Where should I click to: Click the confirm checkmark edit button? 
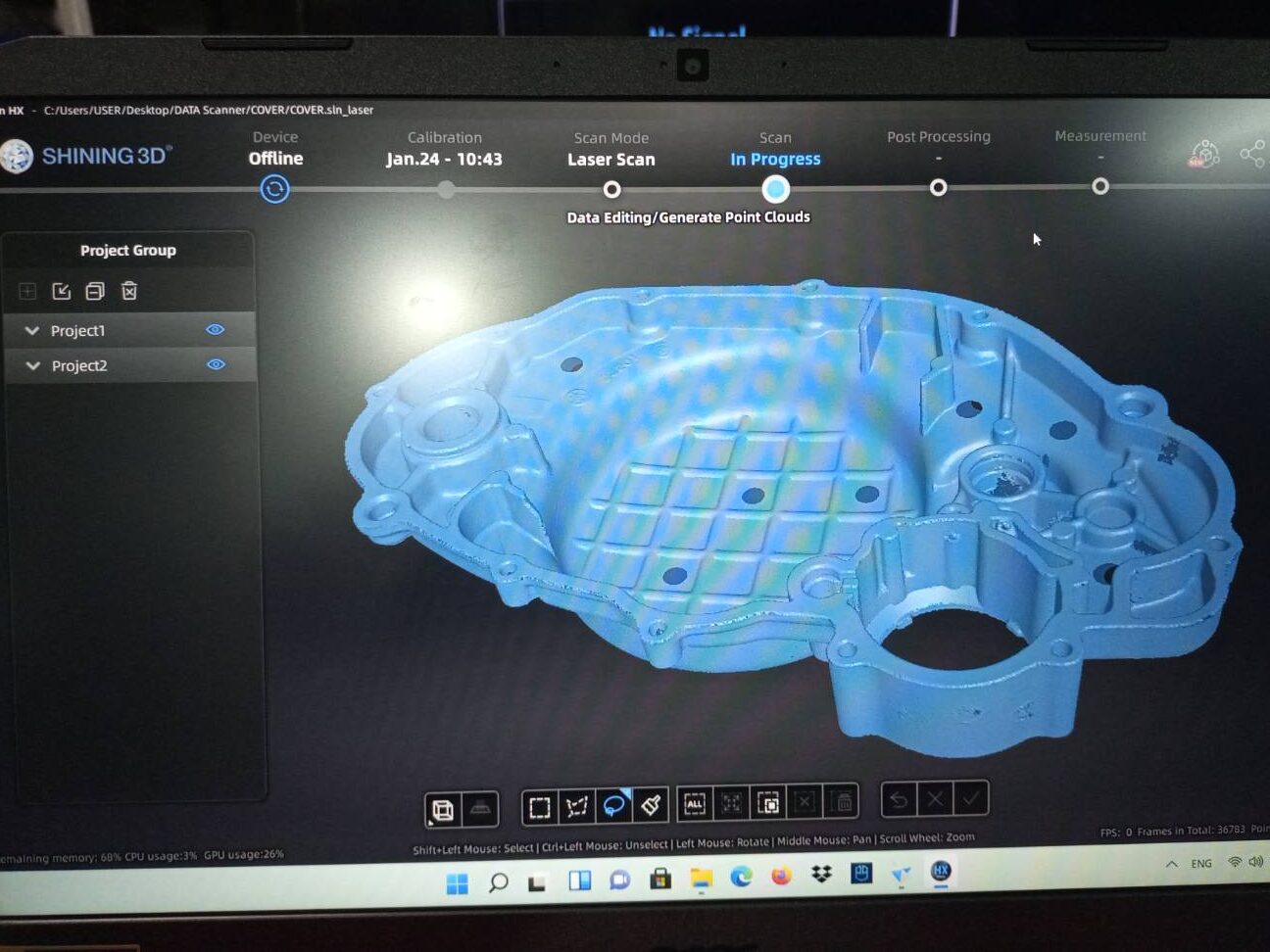(x=971, y=798)
